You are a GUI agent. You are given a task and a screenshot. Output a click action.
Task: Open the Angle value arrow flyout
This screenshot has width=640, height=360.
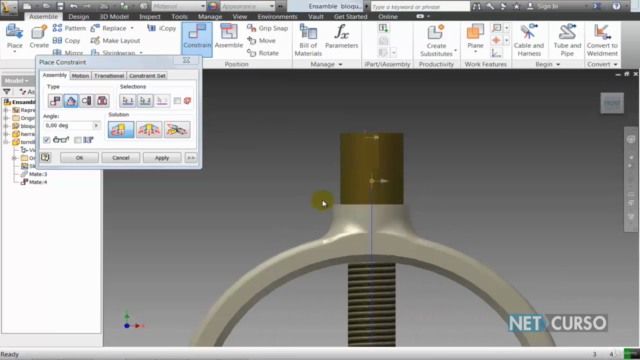click(x=96, y=126)
